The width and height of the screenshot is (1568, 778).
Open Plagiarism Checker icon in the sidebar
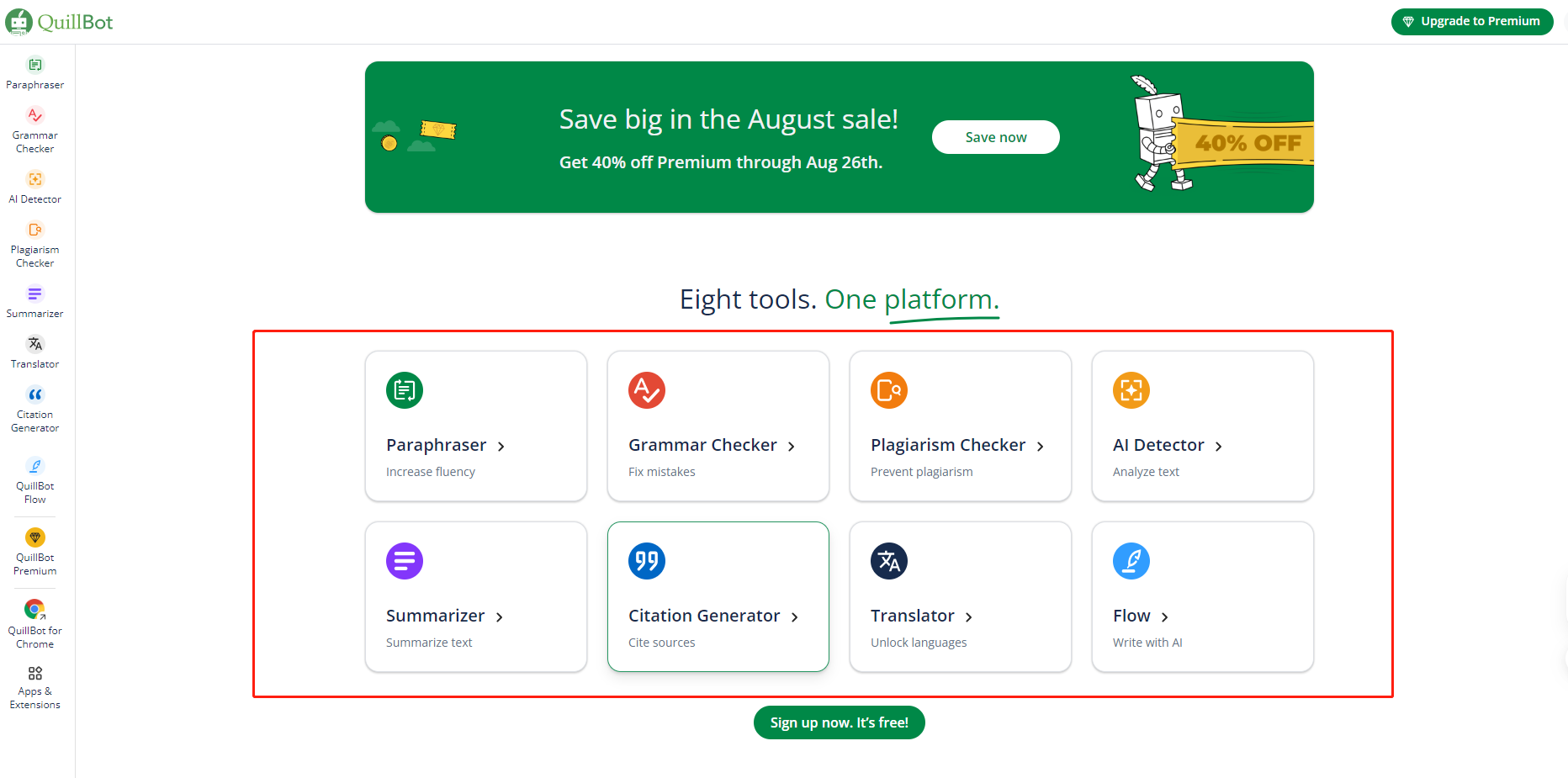click(x=35, y=230)
